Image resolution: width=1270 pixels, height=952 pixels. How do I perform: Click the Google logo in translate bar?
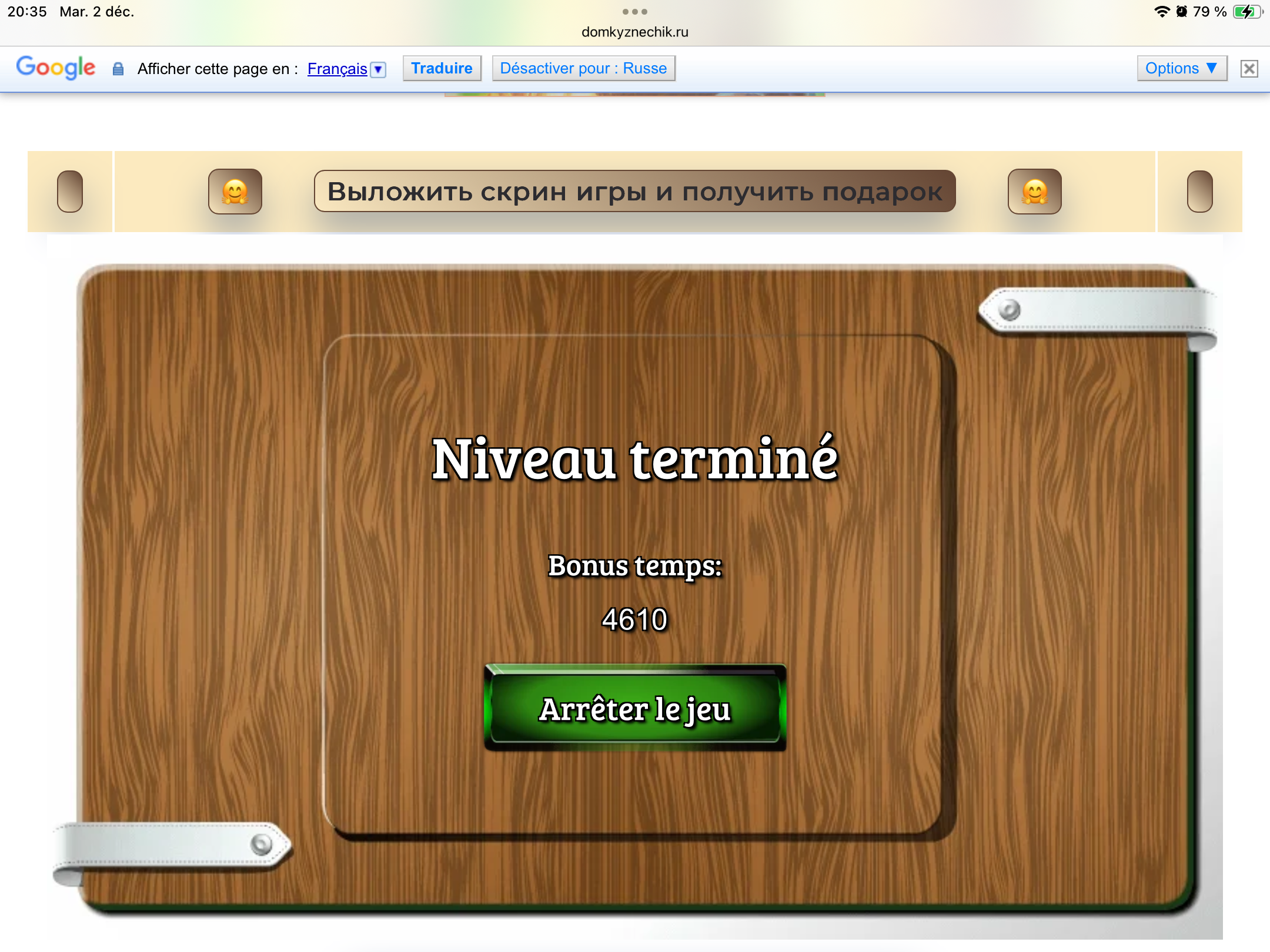click(55, 68)
